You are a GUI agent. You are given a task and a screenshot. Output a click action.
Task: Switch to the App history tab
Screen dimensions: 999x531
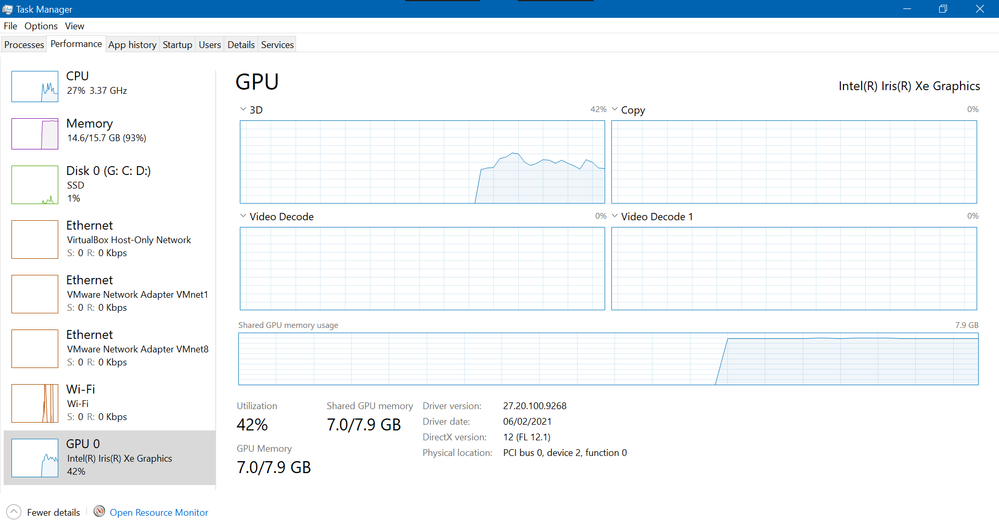(x=132, y=45)
